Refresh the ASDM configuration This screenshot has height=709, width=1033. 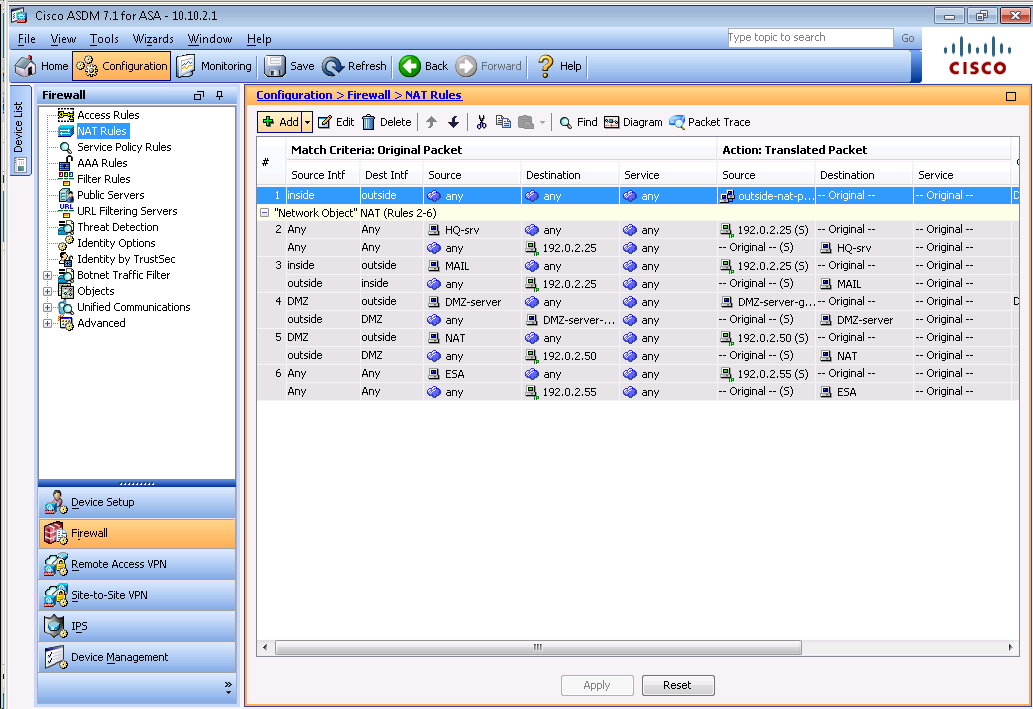(x=355, y=66)
